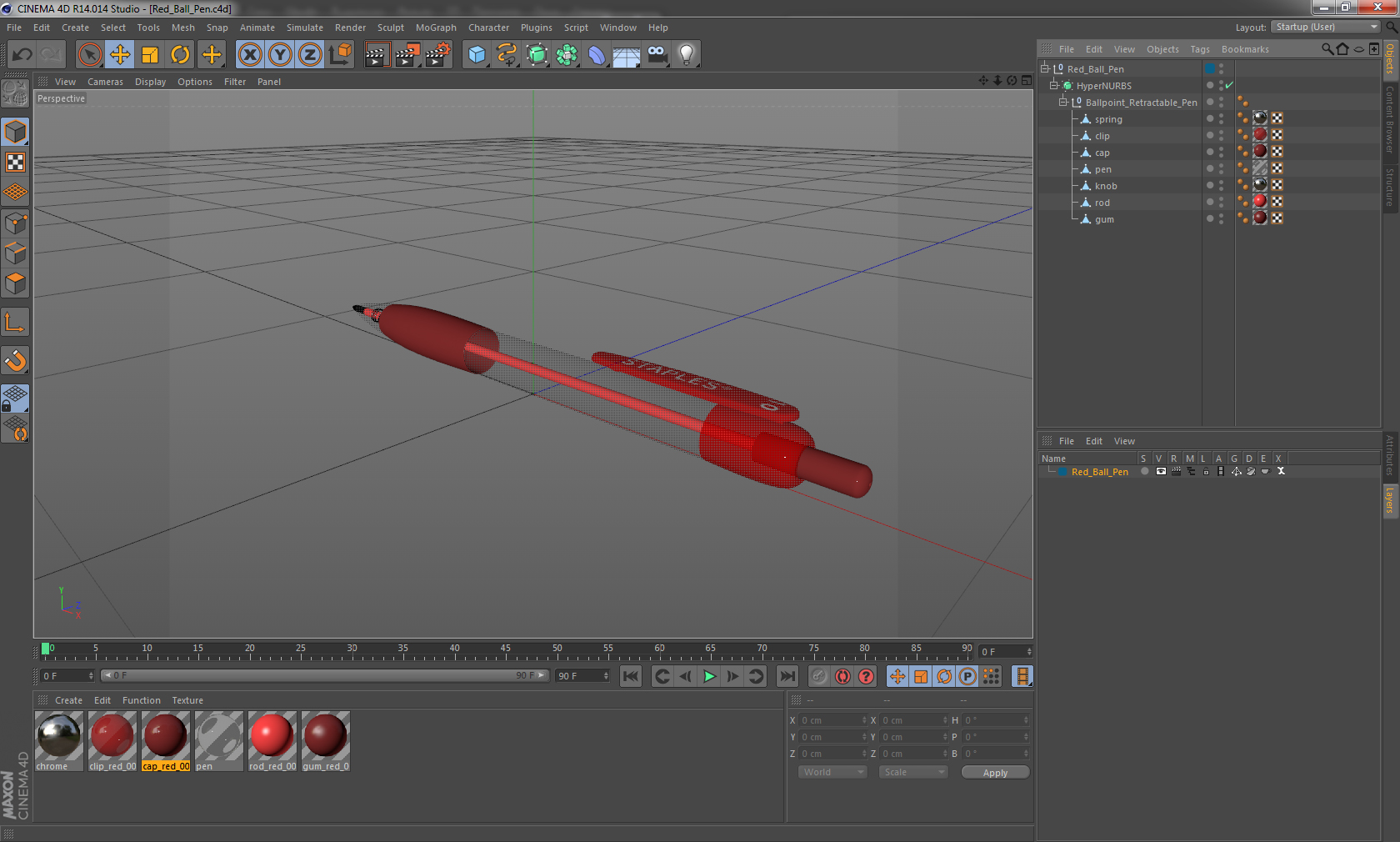The height and width of the screenshot is (842, 1400).
Task: Switch to Polygons mode
Action: pos(15,283)
